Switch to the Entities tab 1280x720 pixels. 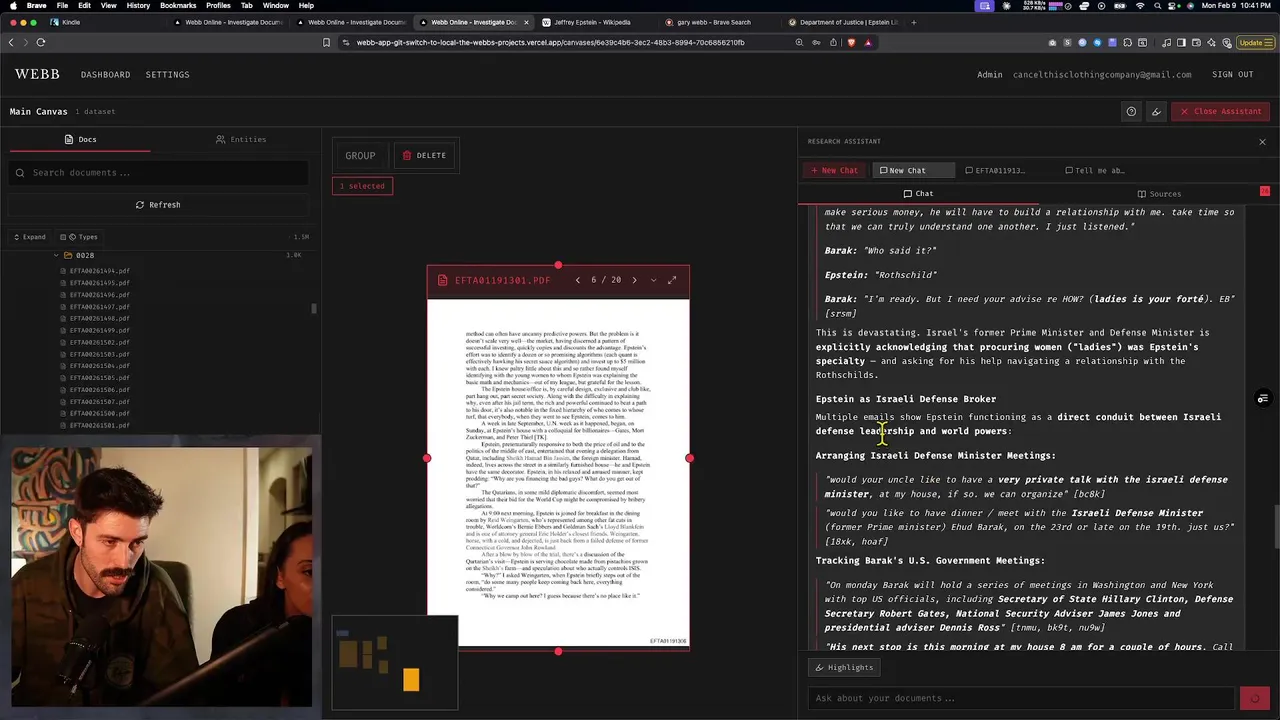pos(241,139)
